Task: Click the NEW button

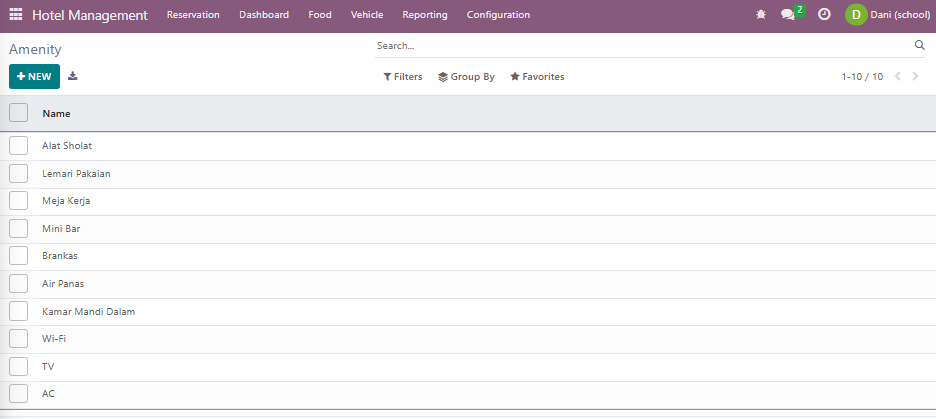Action: [35, 76]
